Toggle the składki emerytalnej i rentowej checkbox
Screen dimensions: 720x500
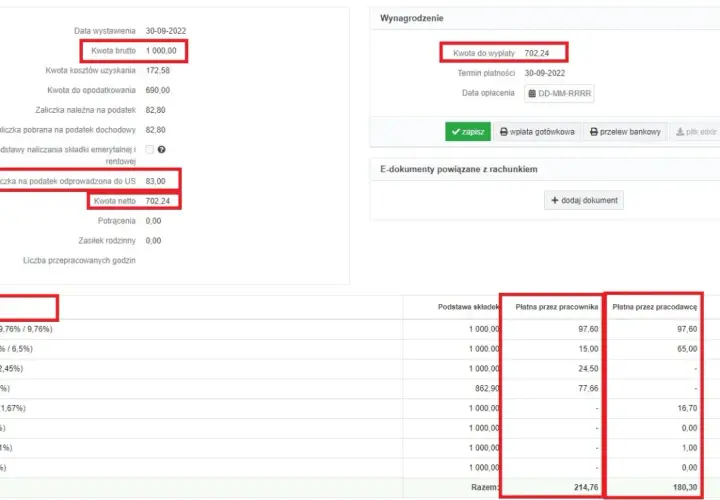149,149
